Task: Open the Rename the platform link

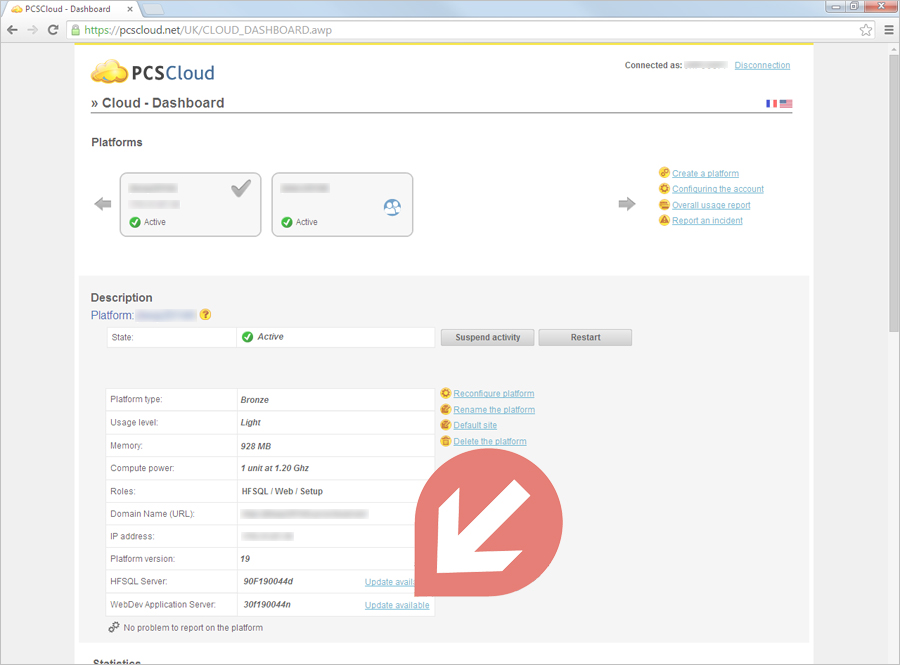Action: [494, 410]
